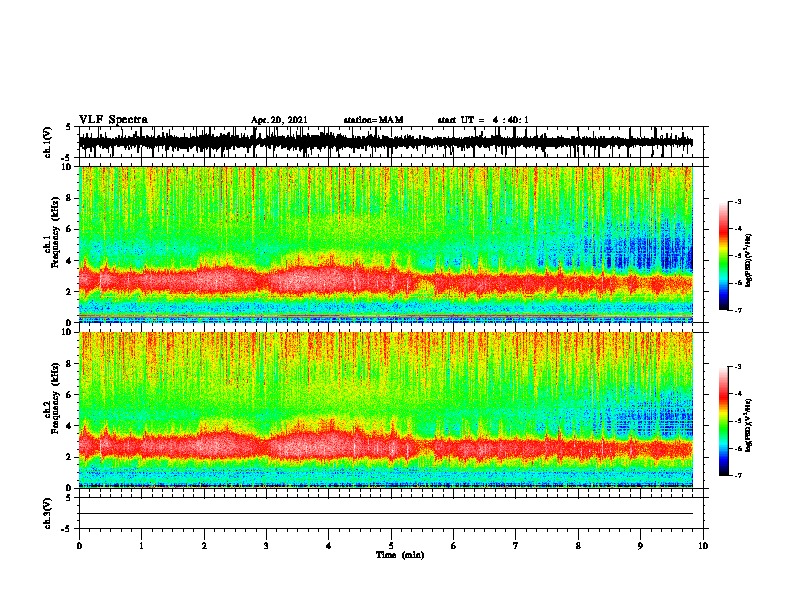Click the black ch.1 voltage waveform trace
Screen dimensions: 792x612
[385, 141]
